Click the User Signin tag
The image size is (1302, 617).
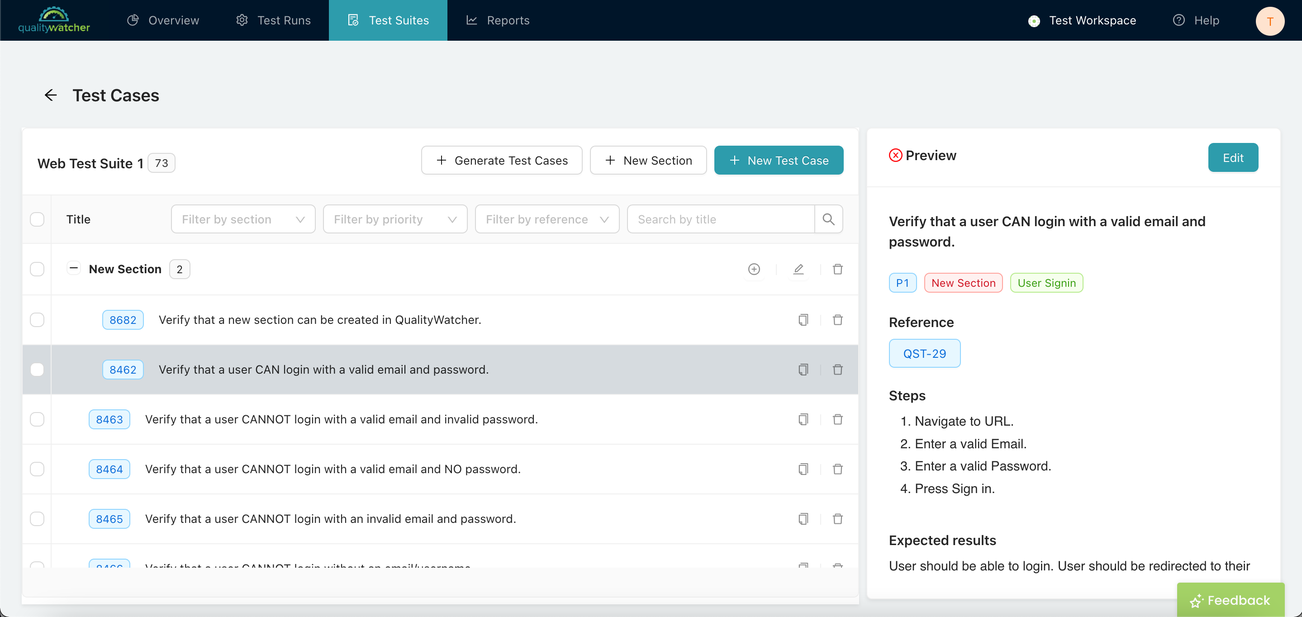(1047, 283)
